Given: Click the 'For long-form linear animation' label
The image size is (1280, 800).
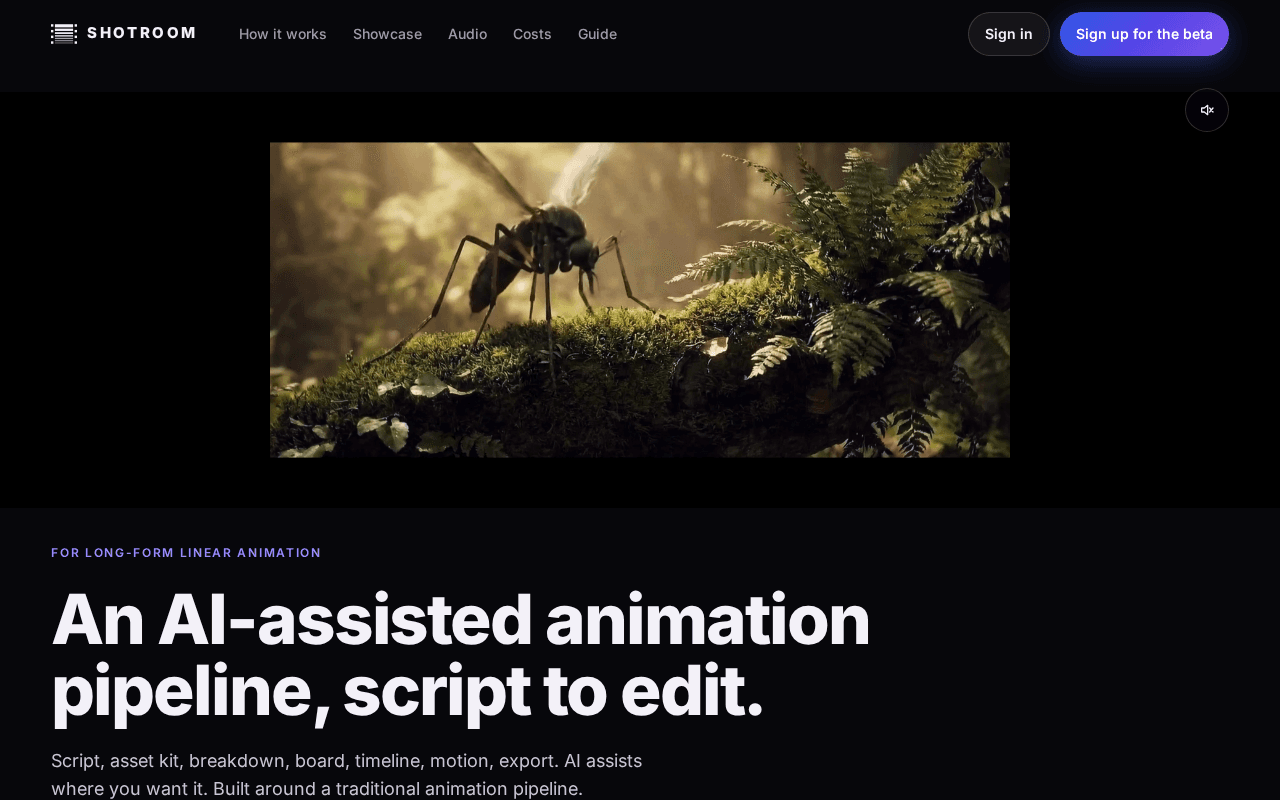Looking at the screenshot, I should (x=186, y=553).
